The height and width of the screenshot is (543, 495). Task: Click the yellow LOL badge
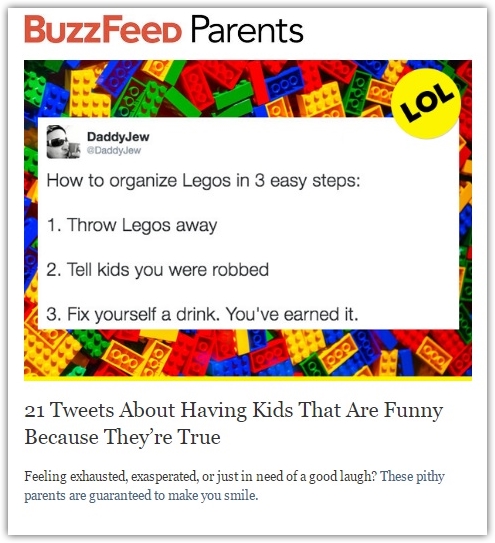click(x=426, y=103)
